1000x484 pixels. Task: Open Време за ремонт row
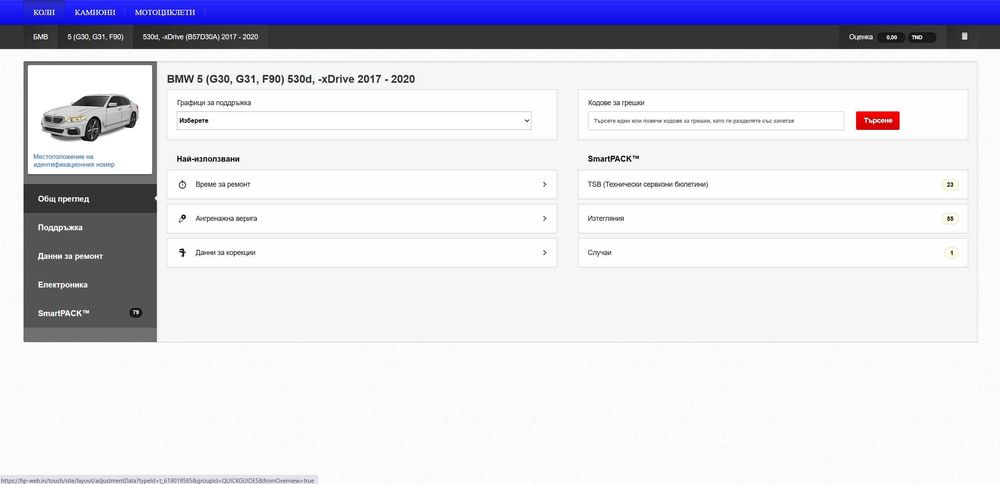tap(362, 184)
